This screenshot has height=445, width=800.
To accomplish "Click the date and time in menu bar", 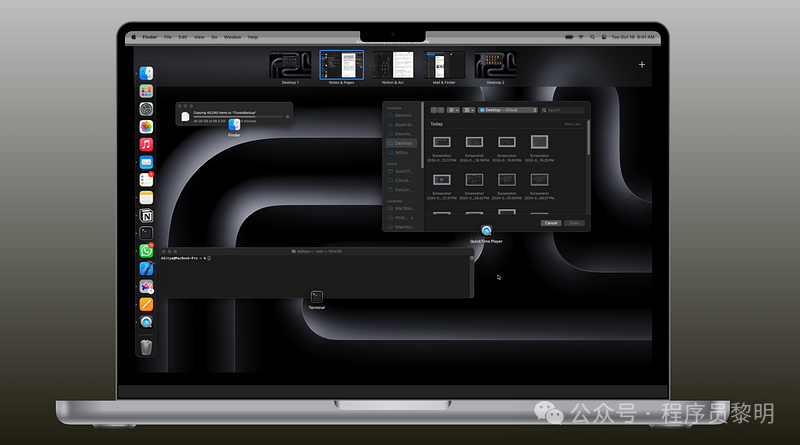I will (x=633, y=37).
